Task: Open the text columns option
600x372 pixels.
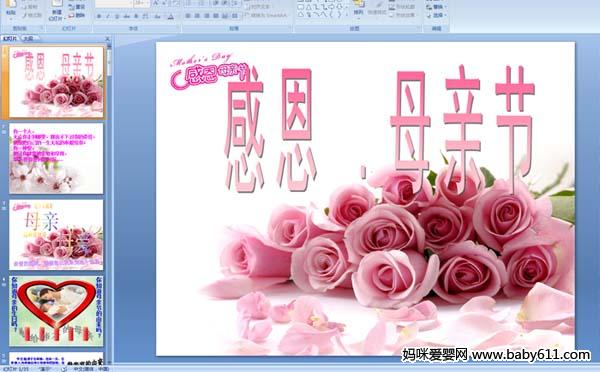Action: pyautogui.click(x=235, y=16)
